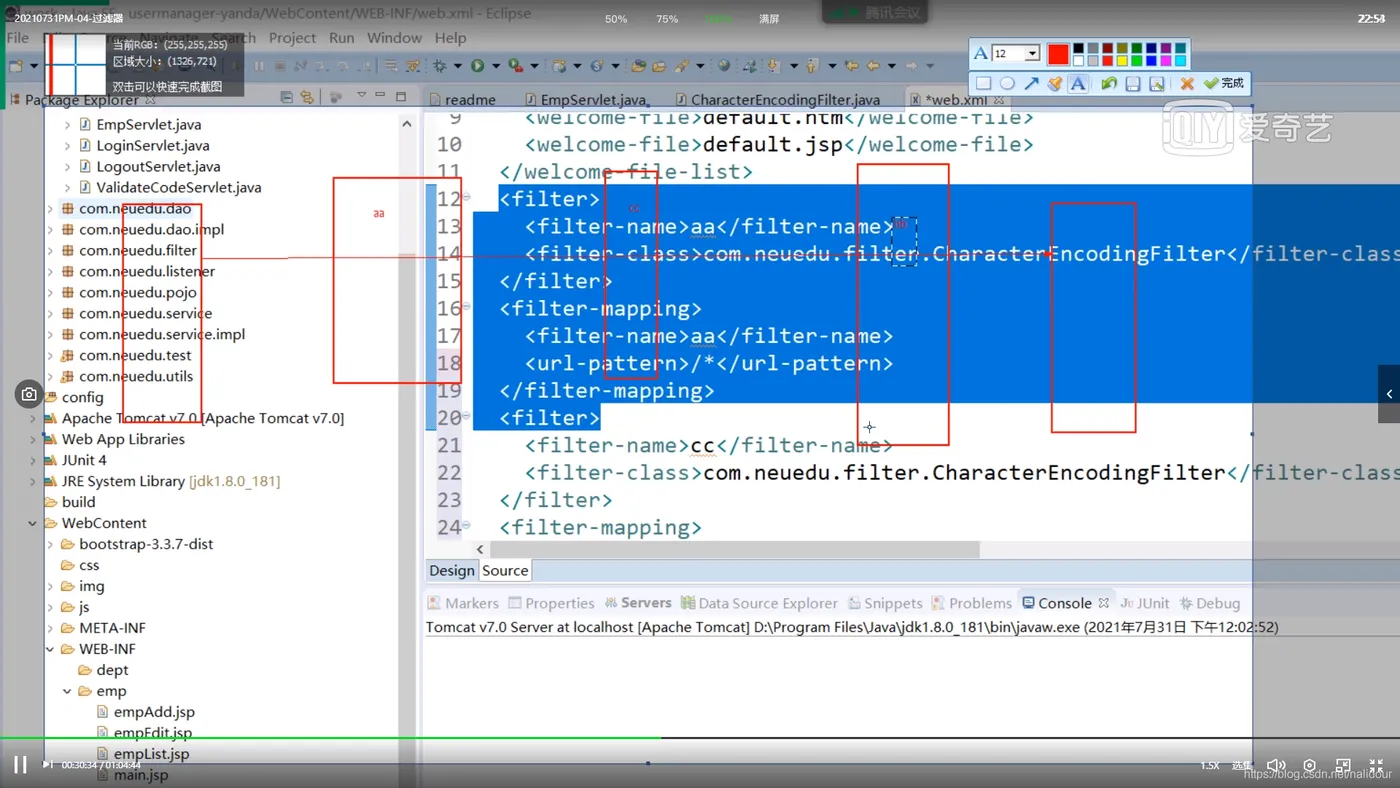Screen dimensions: 1400x788
Task: Expand the com.neuedu.service package
Action: [x=50, y=314]
